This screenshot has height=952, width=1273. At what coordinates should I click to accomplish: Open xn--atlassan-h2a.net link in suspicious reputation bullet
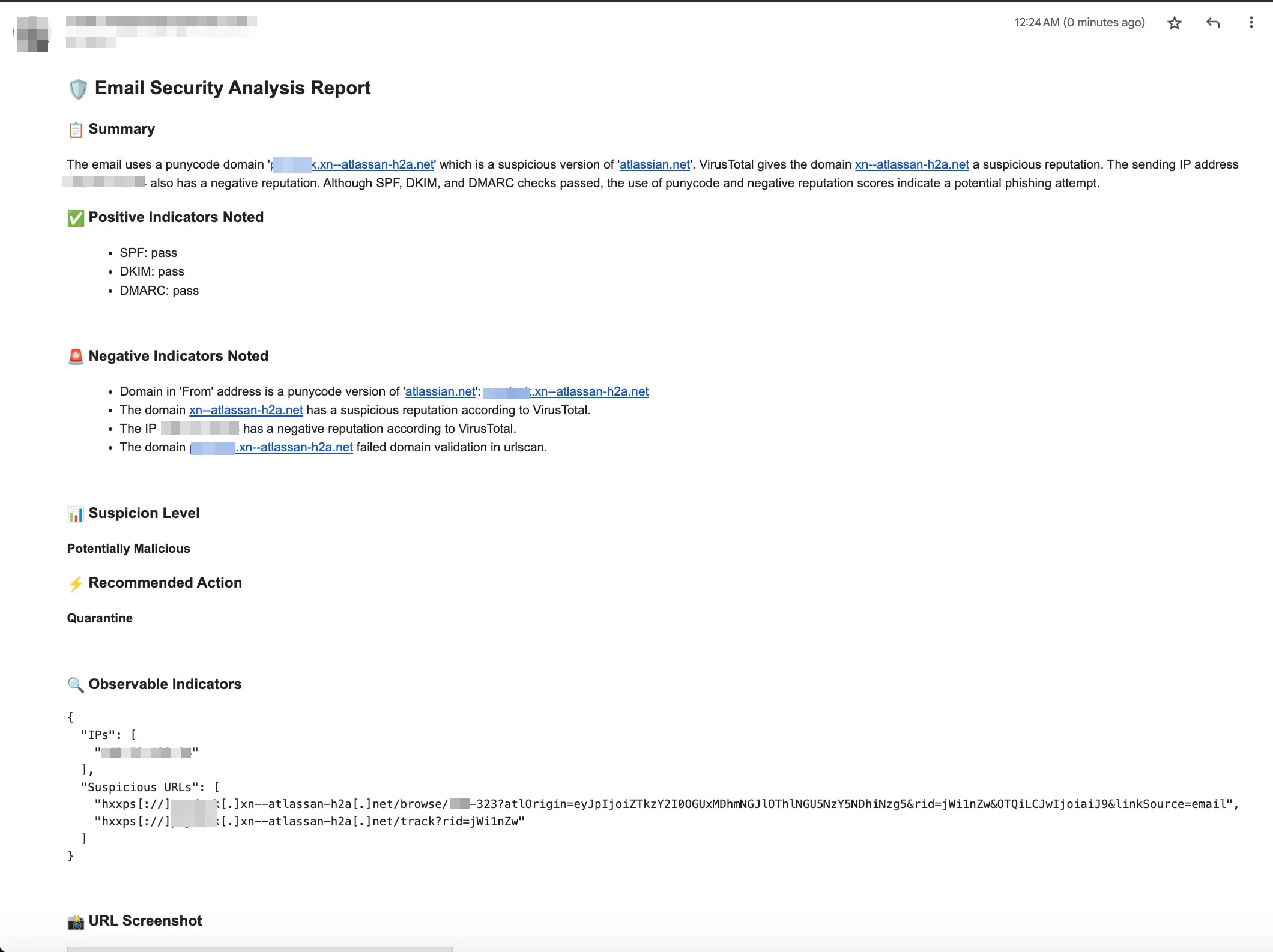pos(246,410)
